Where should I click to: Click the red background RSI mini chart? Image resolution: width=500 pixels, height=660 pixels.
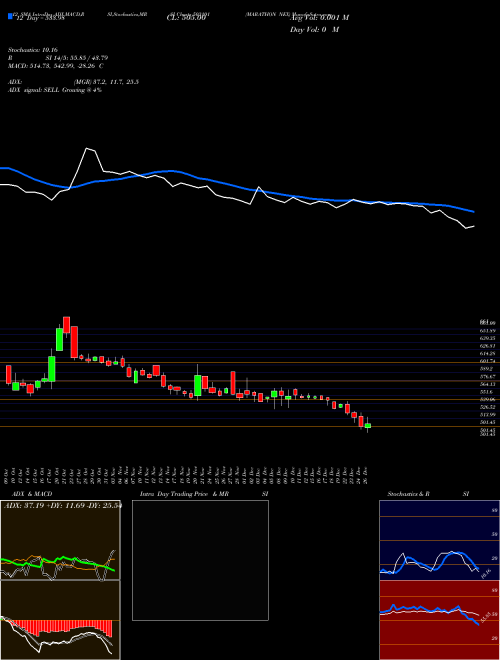(439, 620)
